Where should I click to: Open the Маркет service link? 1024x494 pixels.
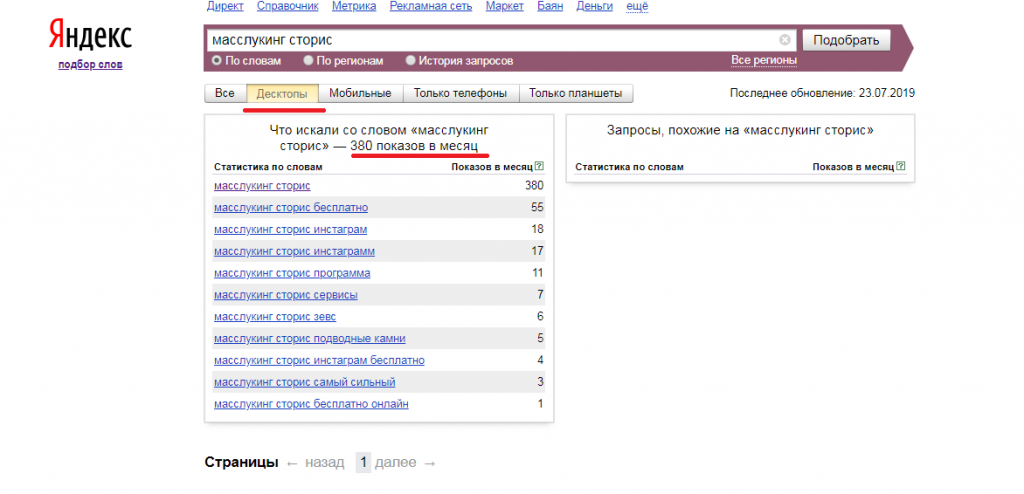point(505,6)
